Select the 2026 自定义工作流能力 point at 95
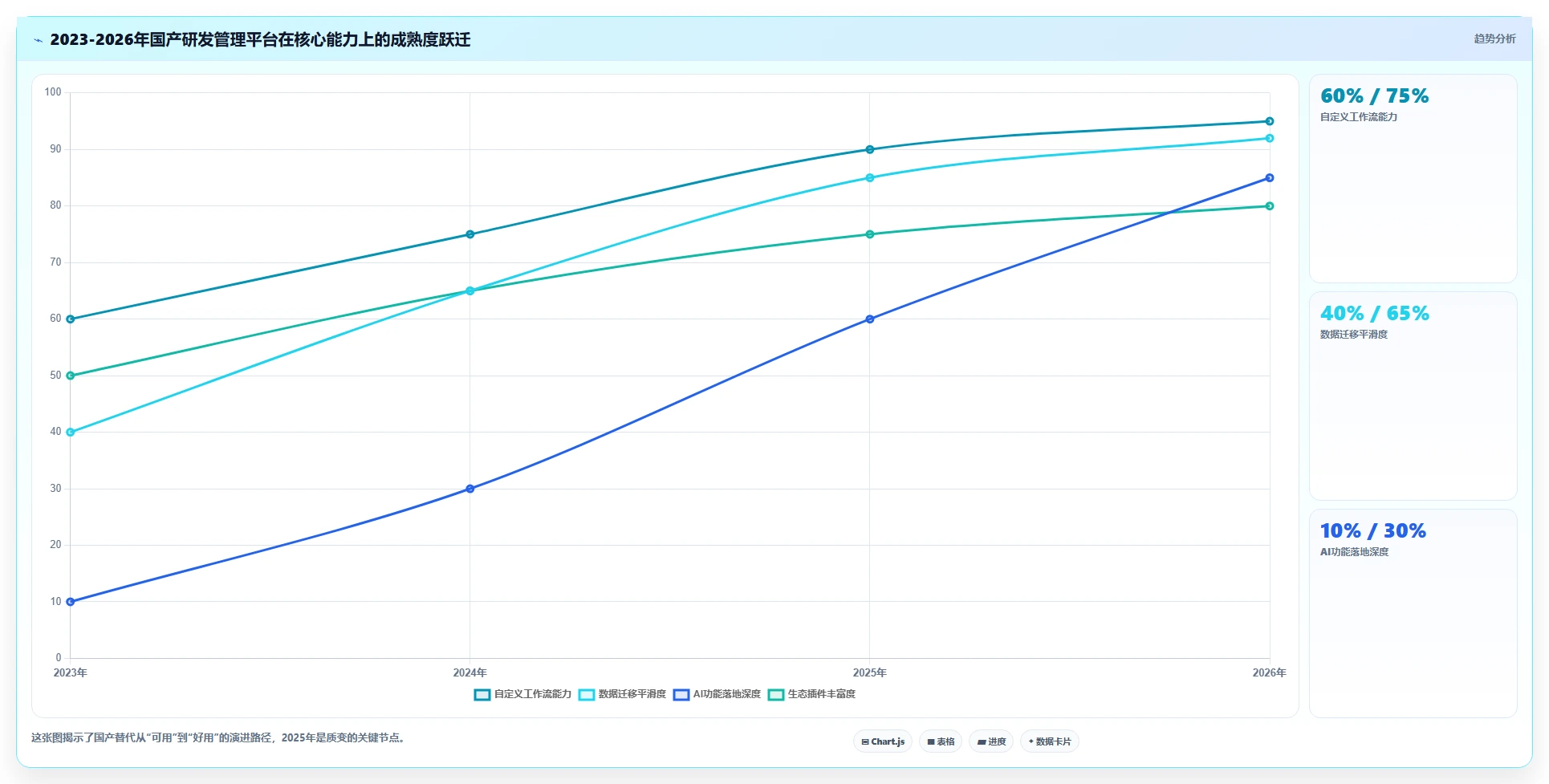The height and width of the screenshot is (784, 1549). tap(1270, 121)
